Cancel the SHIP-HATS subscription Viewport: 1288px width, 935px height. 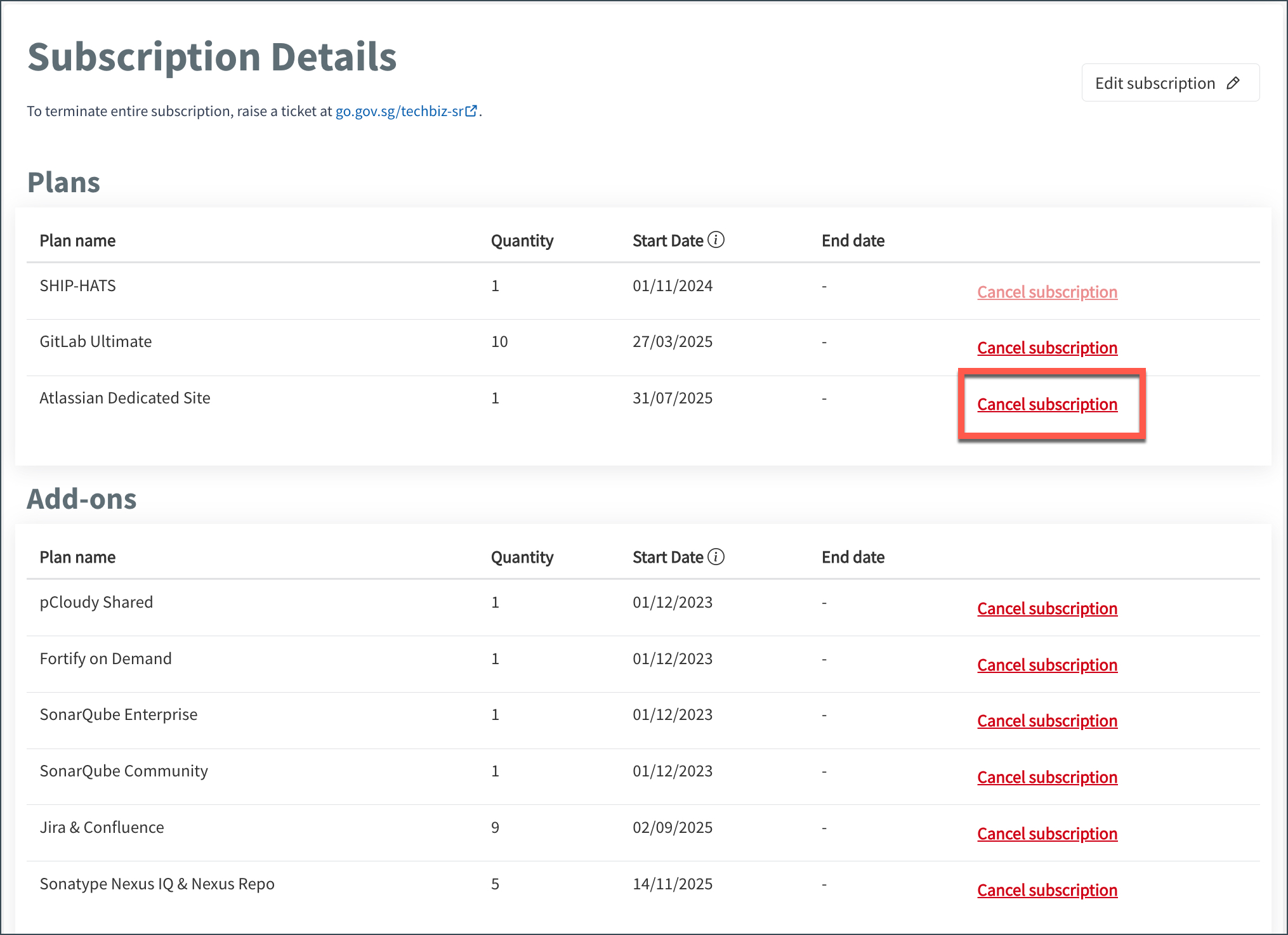pyautogui.click(x=1047, y=292)
